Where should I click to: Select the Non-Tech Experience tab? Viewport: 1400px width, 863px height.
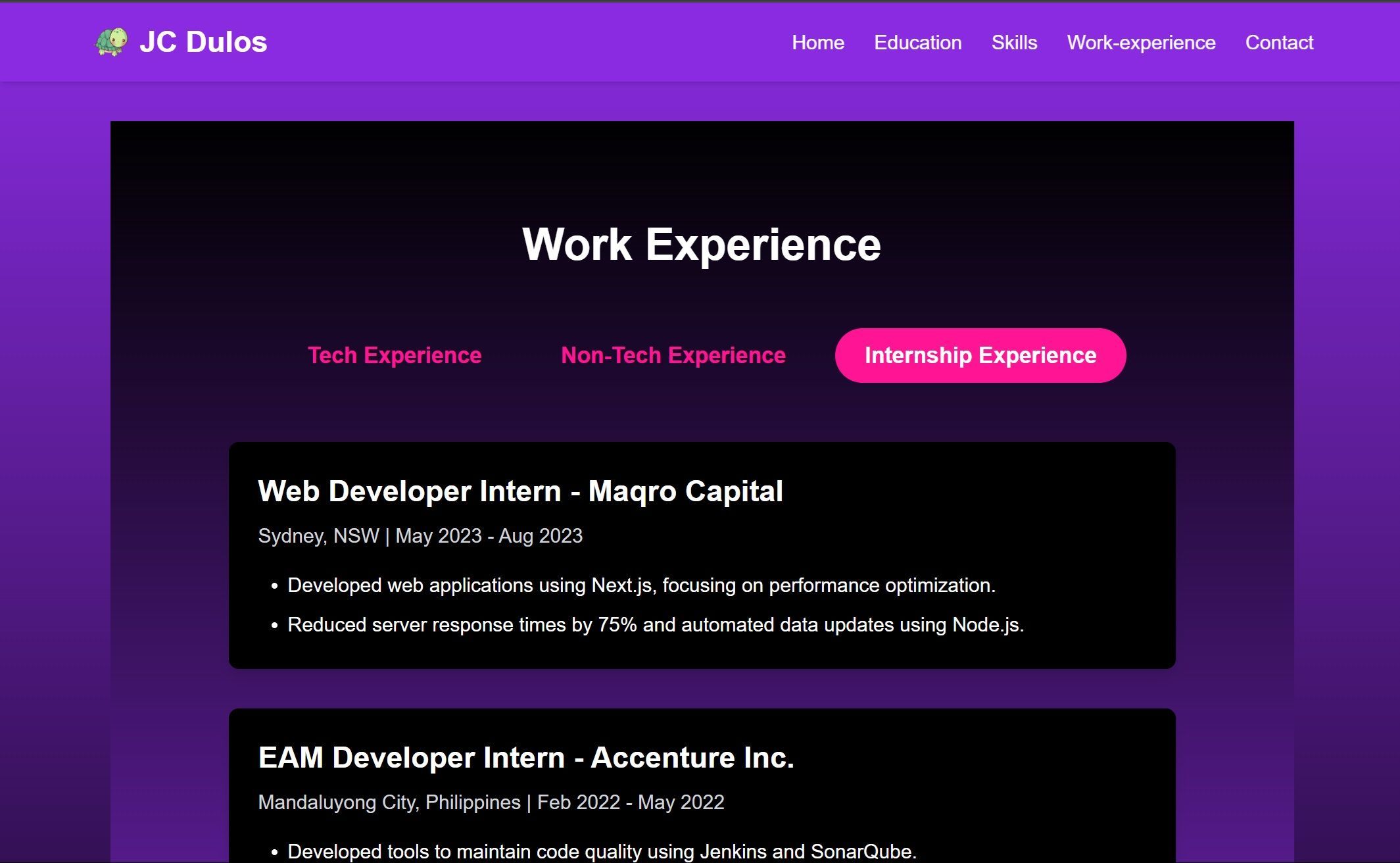point(673,355)
